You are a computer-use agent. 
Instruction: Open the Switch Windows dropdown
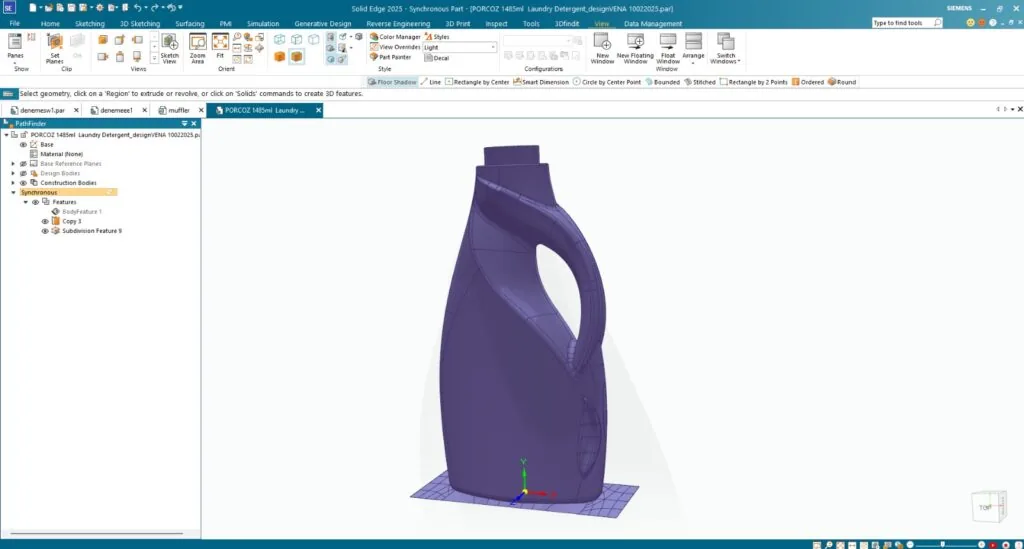point(726,48)
